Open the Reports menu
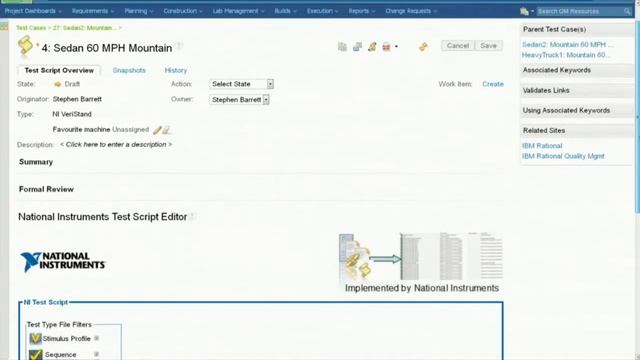 coord(362,11)
